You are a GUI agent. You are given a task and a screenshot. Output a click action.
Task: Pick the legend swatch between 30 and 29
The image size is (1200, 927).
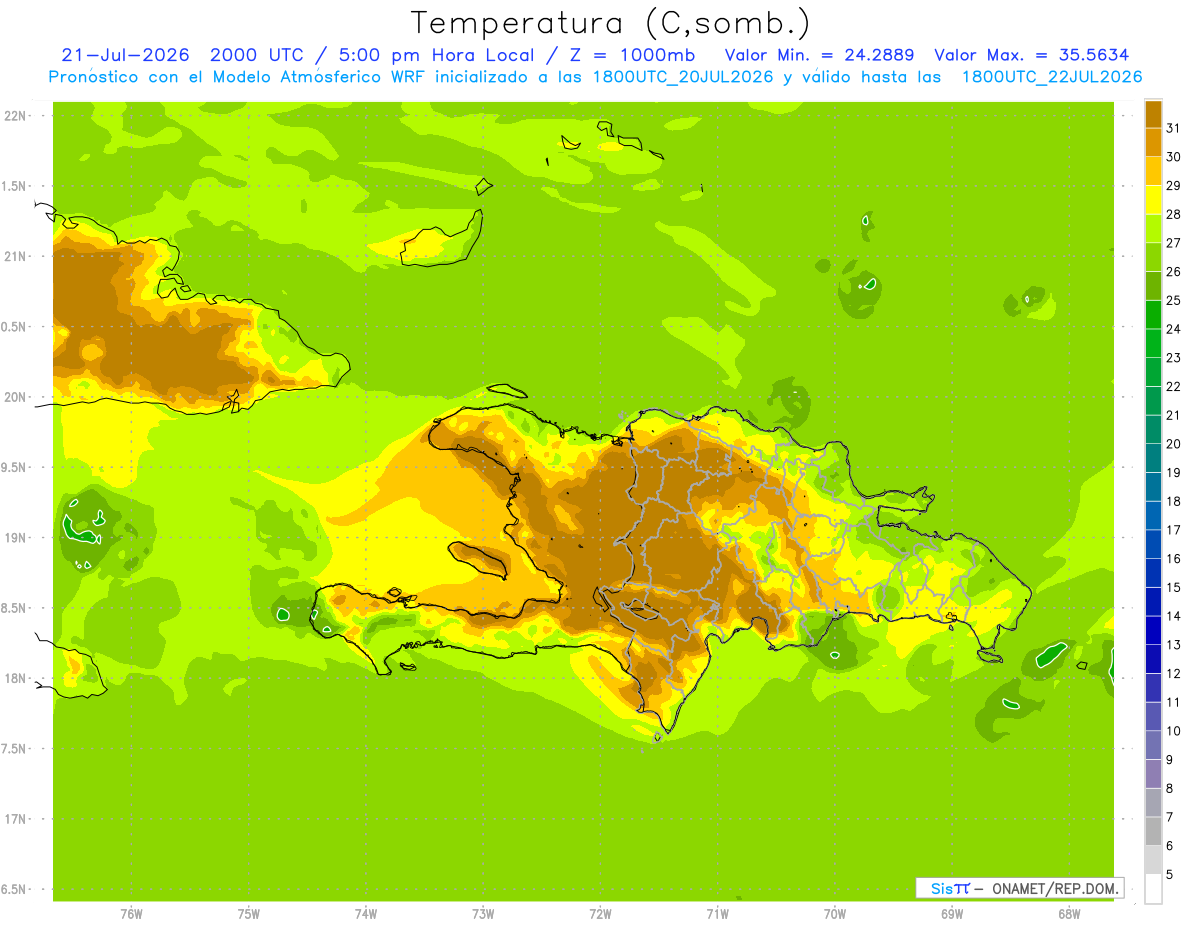[x=1153, y=171]
